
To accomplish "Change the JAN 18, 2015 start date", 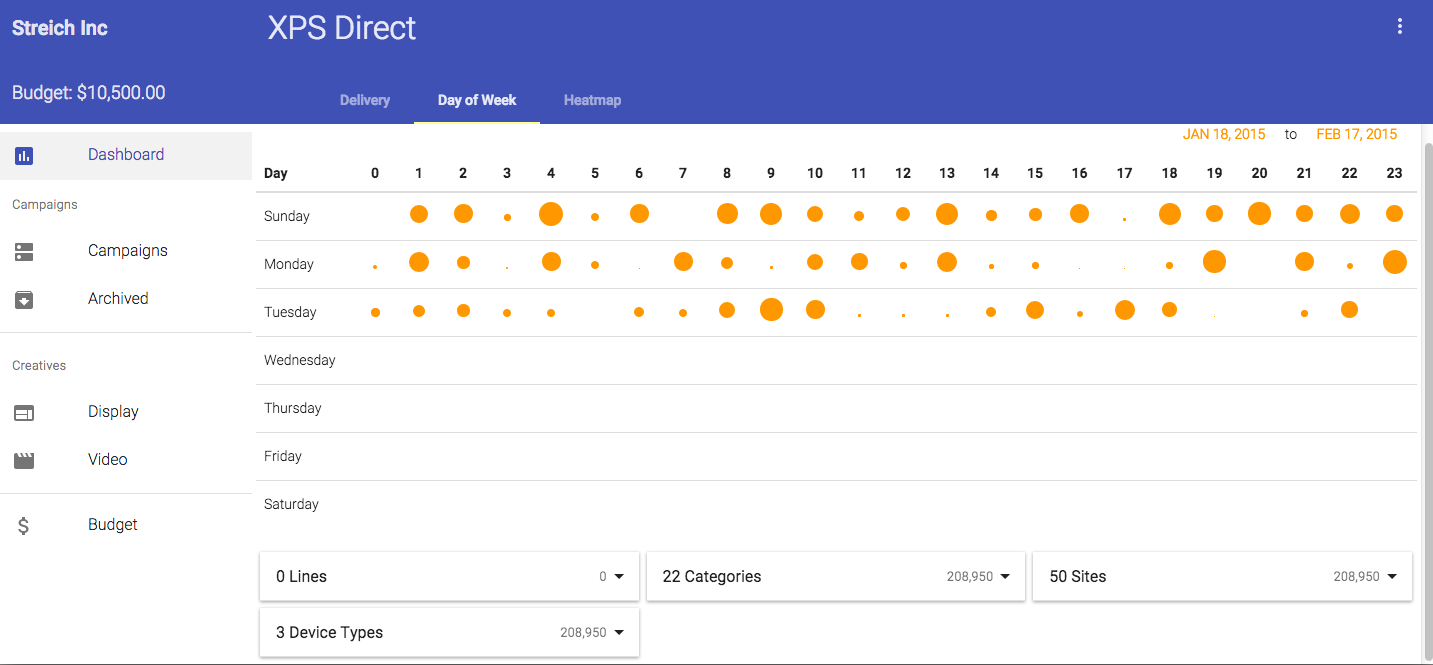I will 1224,134.
